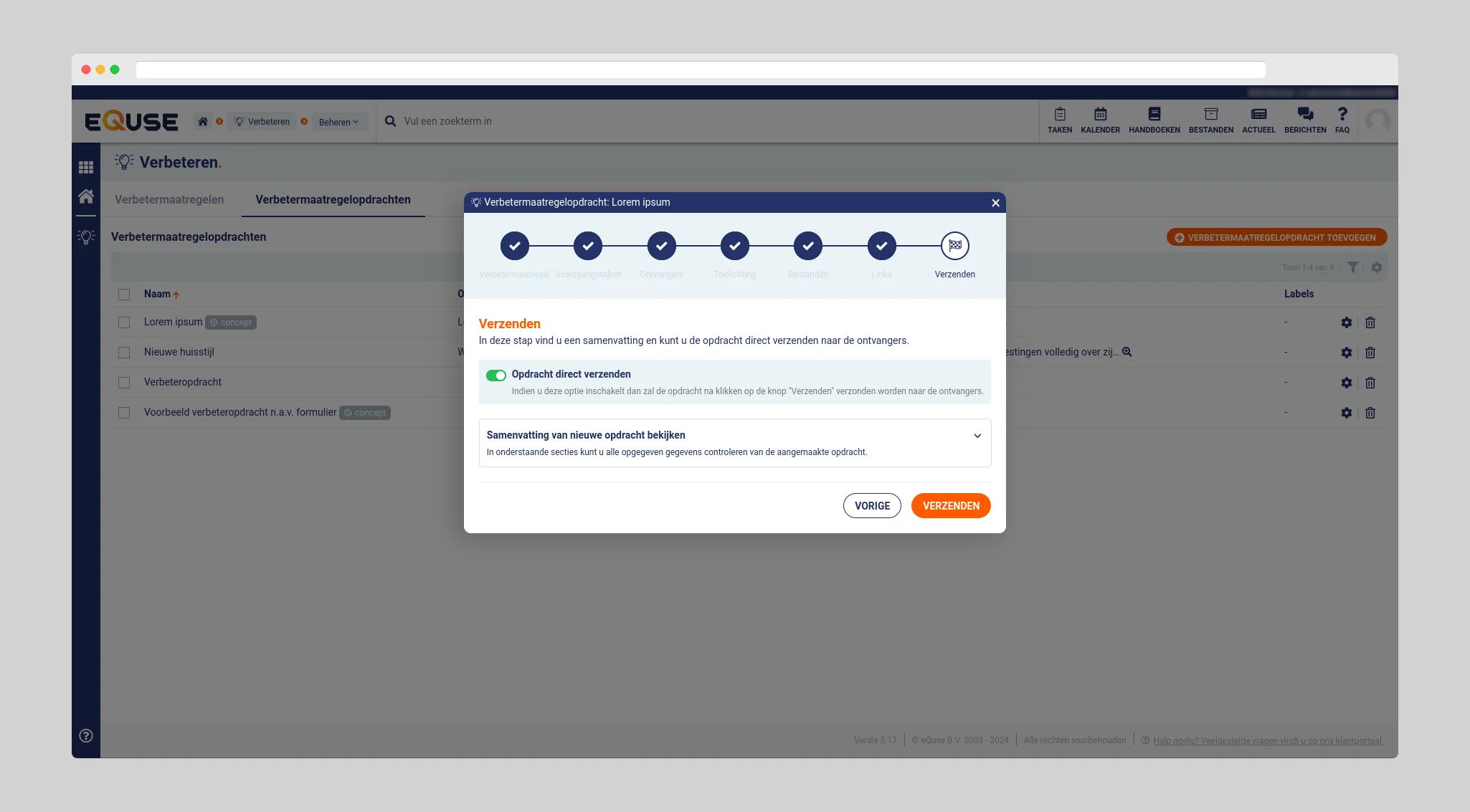Open the Berichten chat icon
This screenshot has height=812, width=1470.
pos(1304,114)
